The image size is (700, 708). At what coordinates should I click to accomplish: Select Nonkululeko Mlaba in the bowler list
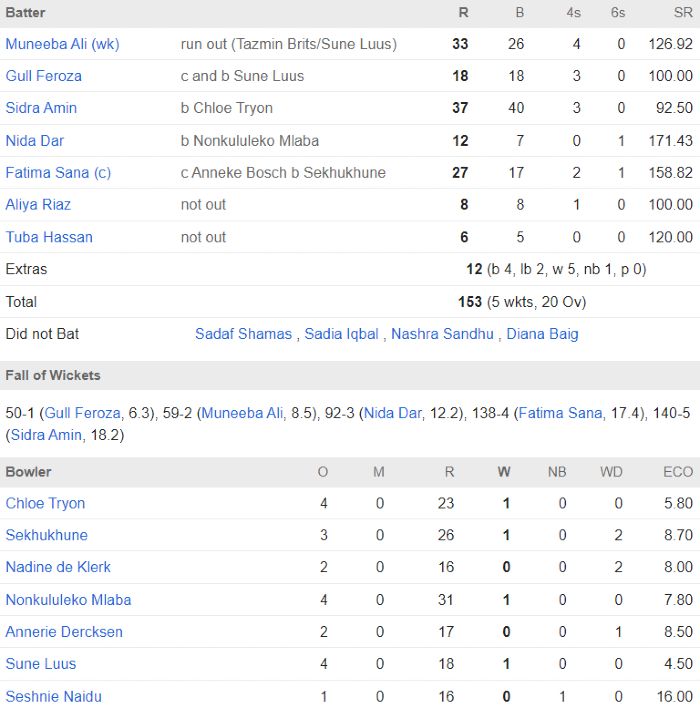coord(68,600)
